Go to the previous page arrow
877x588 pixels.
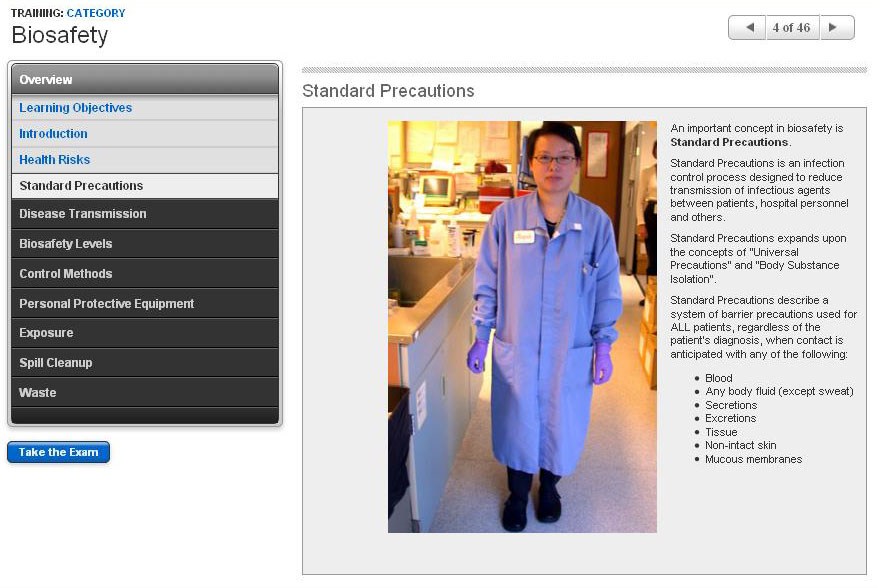tap(746, 28)
